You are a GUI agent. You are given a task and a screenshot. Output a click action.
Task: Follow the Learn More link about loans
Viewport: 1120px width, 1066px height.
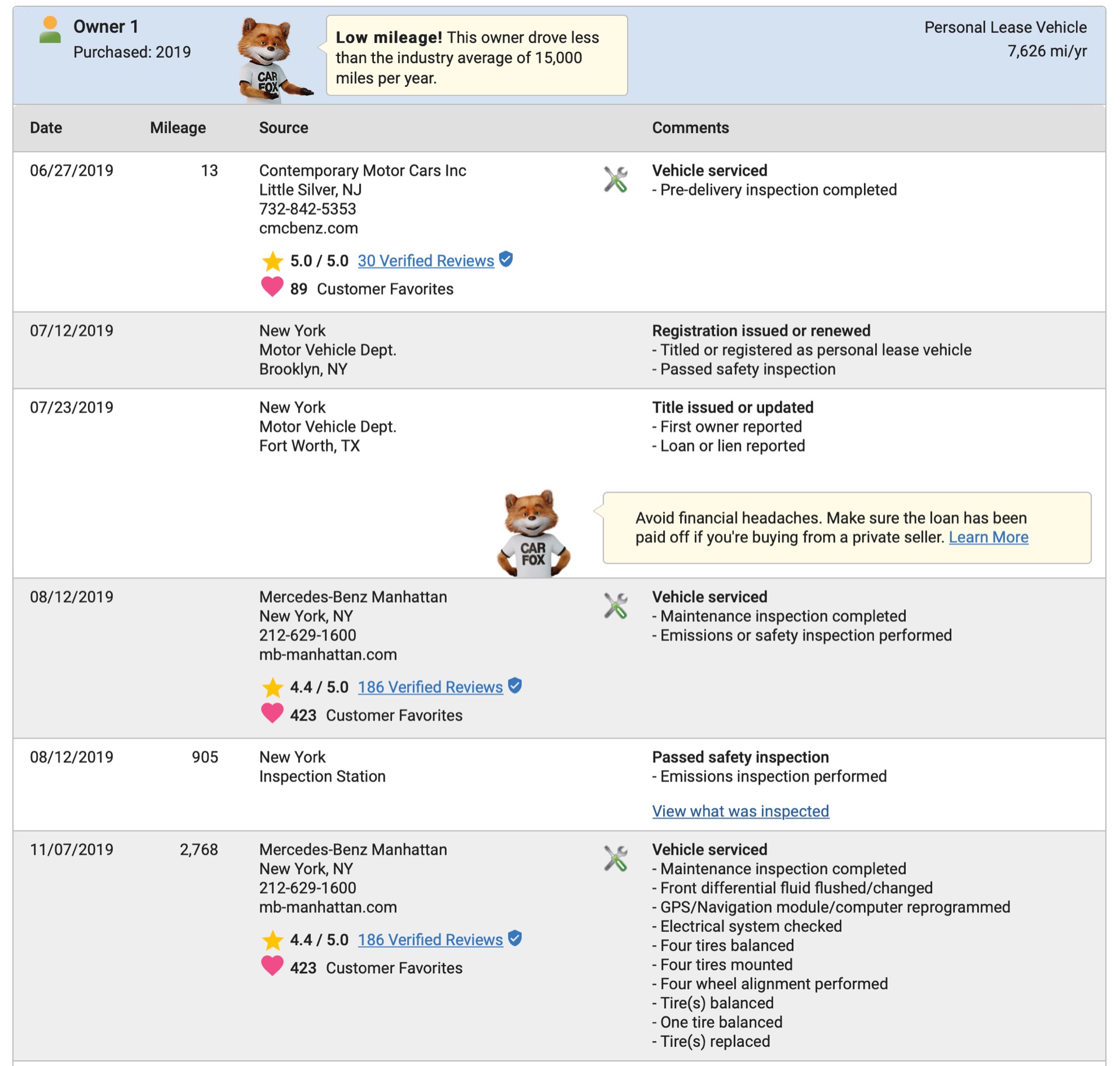989,537
